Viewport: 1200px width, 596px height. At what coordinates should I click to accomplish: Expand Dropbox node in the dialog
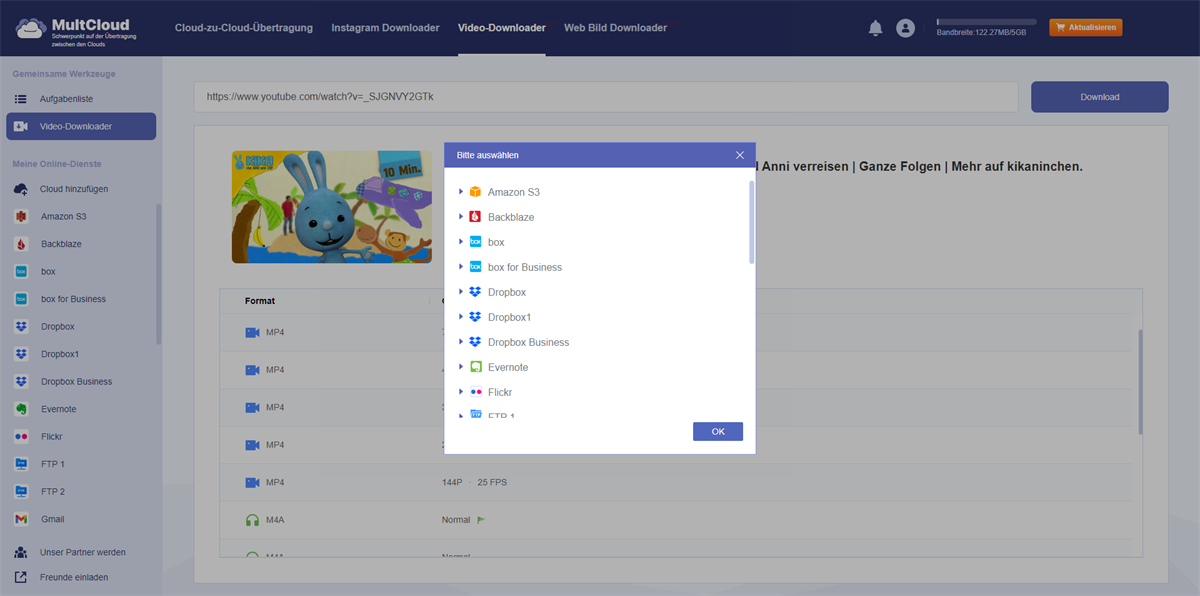[x=461, y=292]
